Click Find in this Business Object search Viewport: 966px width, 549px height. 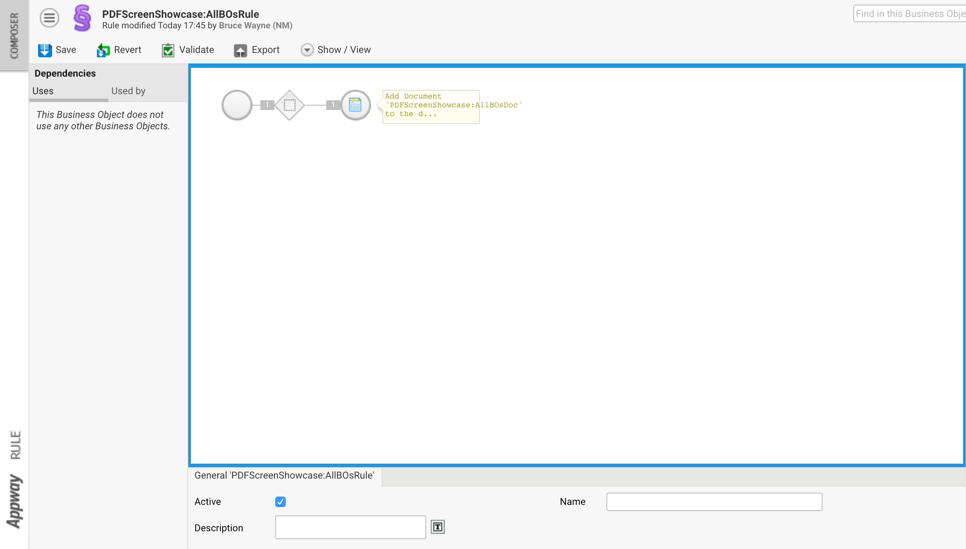(x=909, y=14)
